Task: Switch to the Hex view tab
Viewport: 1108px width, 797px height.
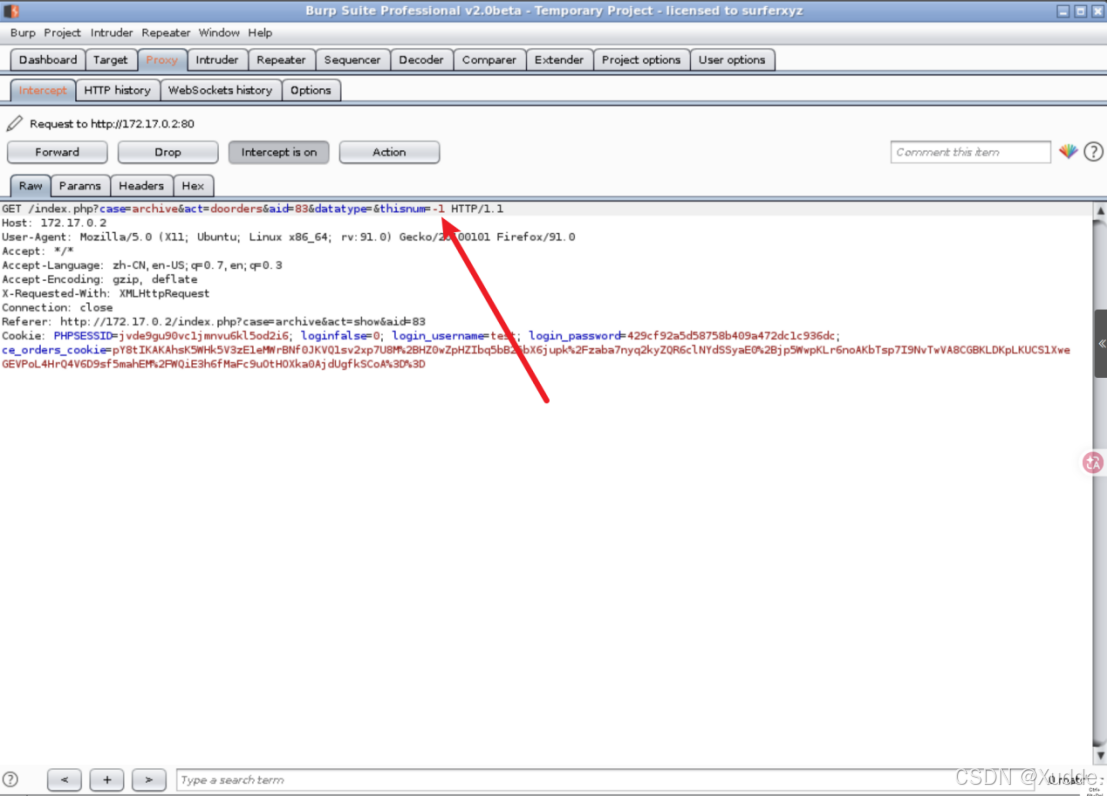Action: point(193,186)
